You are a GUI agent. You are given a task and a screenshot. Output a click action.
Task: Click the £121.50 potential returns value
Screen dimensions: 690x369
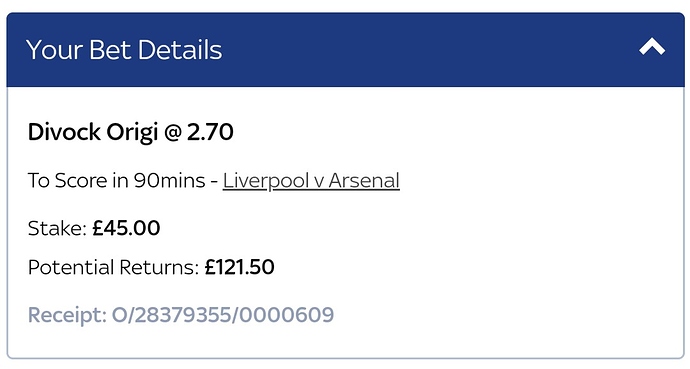point(239,267)
